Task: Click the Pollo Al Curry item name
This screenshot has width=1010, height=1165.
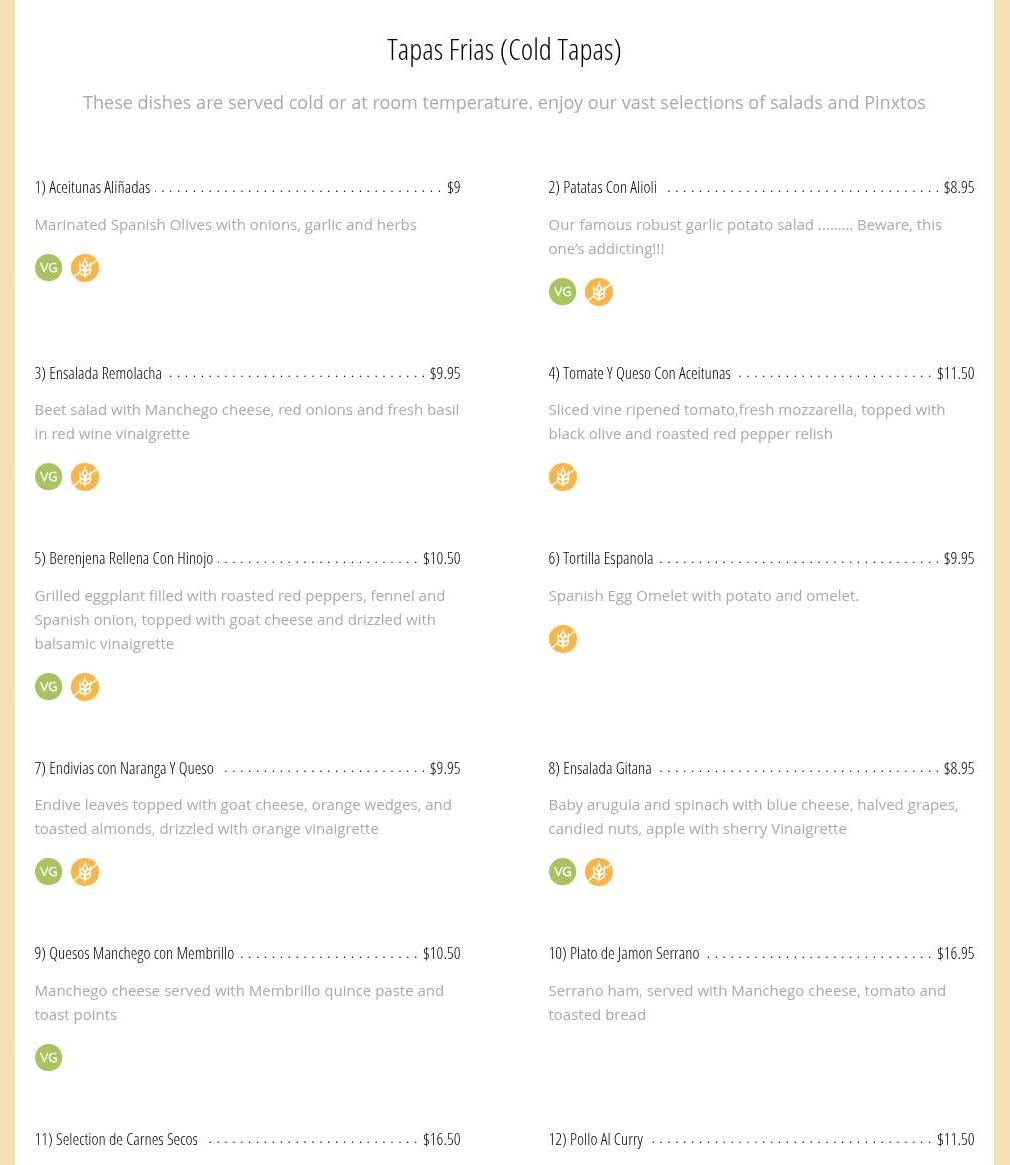Action: click(x=595, y=1139)
